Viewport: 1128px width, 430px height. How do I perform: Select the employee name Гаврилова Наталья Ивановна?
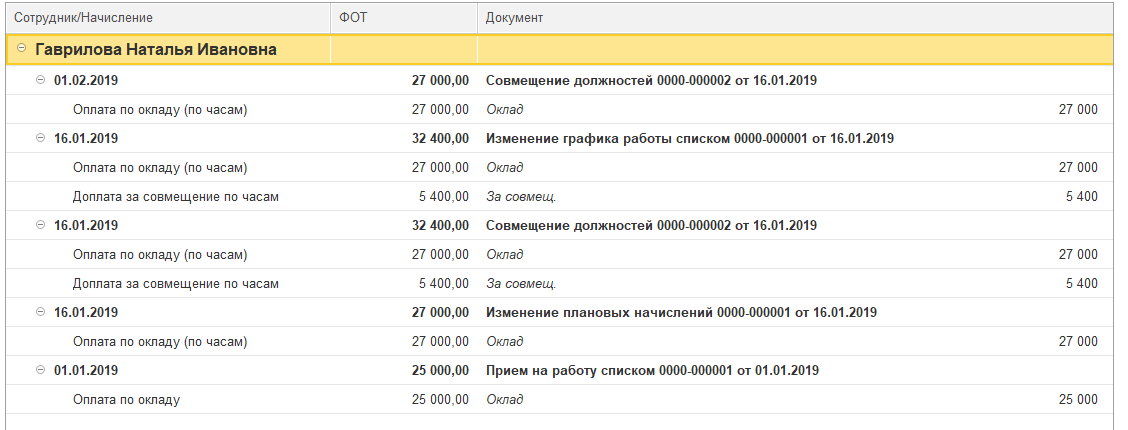click(156, 49)
